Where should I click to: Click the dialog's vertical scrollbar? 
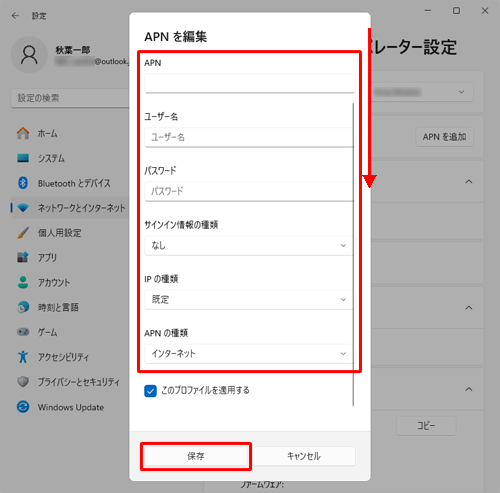[x=353, y=255]
